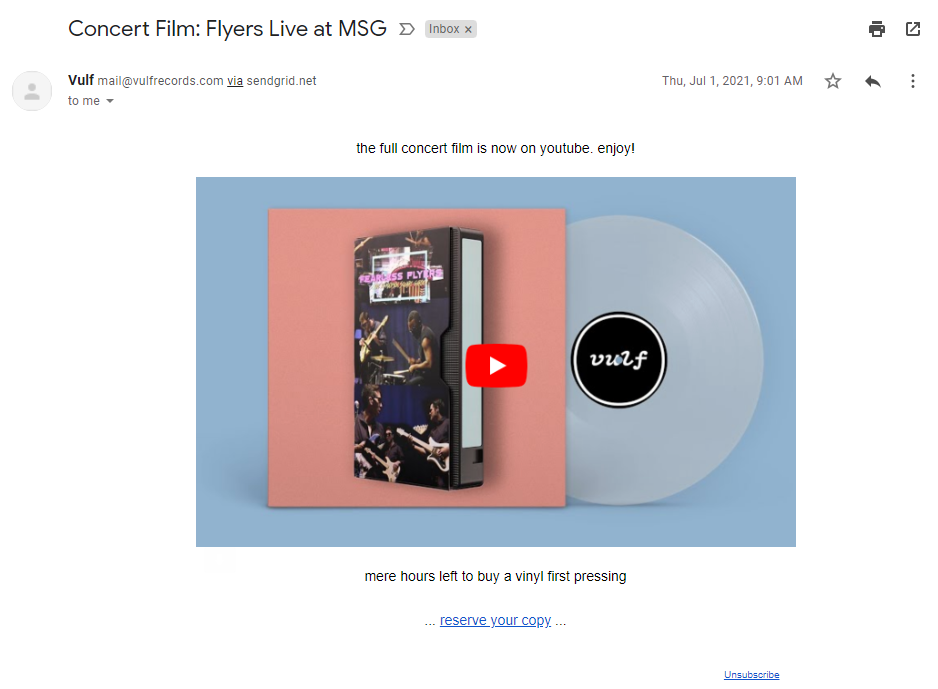Click the 'via' sendgrid.net info link
This screenshot has height=689, width=938.
click(234, 81)
